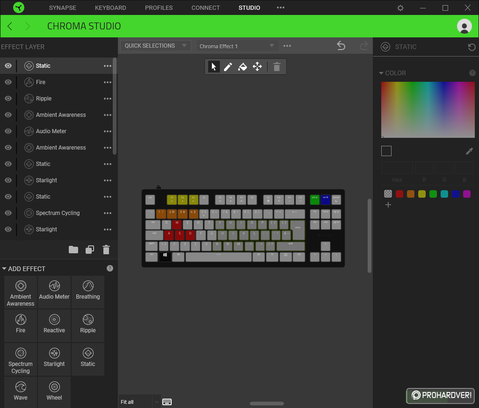Image resolution: width=479 pixels, height=408 pixels.
Task: Click the spacebar key on keyboard preview
Action: tap(218, 257)
